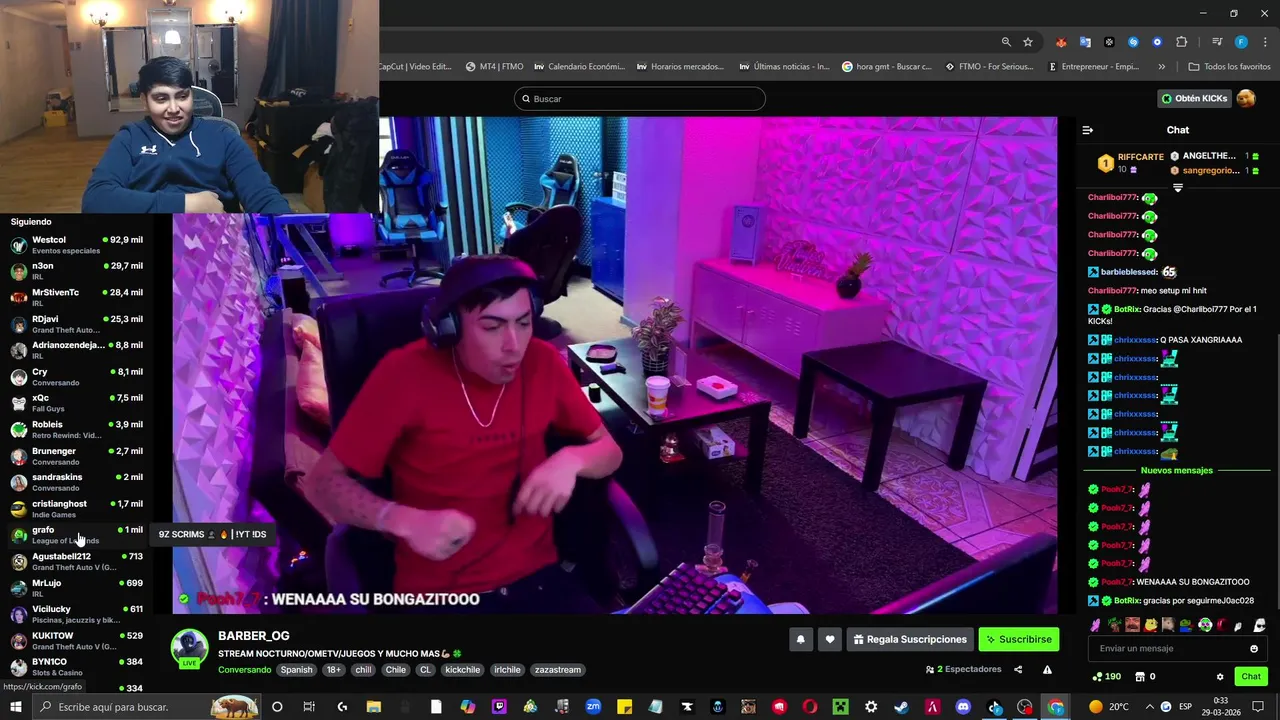Image resolution: width=1280 pixels, height=720 pixels.
Task: Open the Chrome extensions puzzle icon
Action: click(1182, 42)
